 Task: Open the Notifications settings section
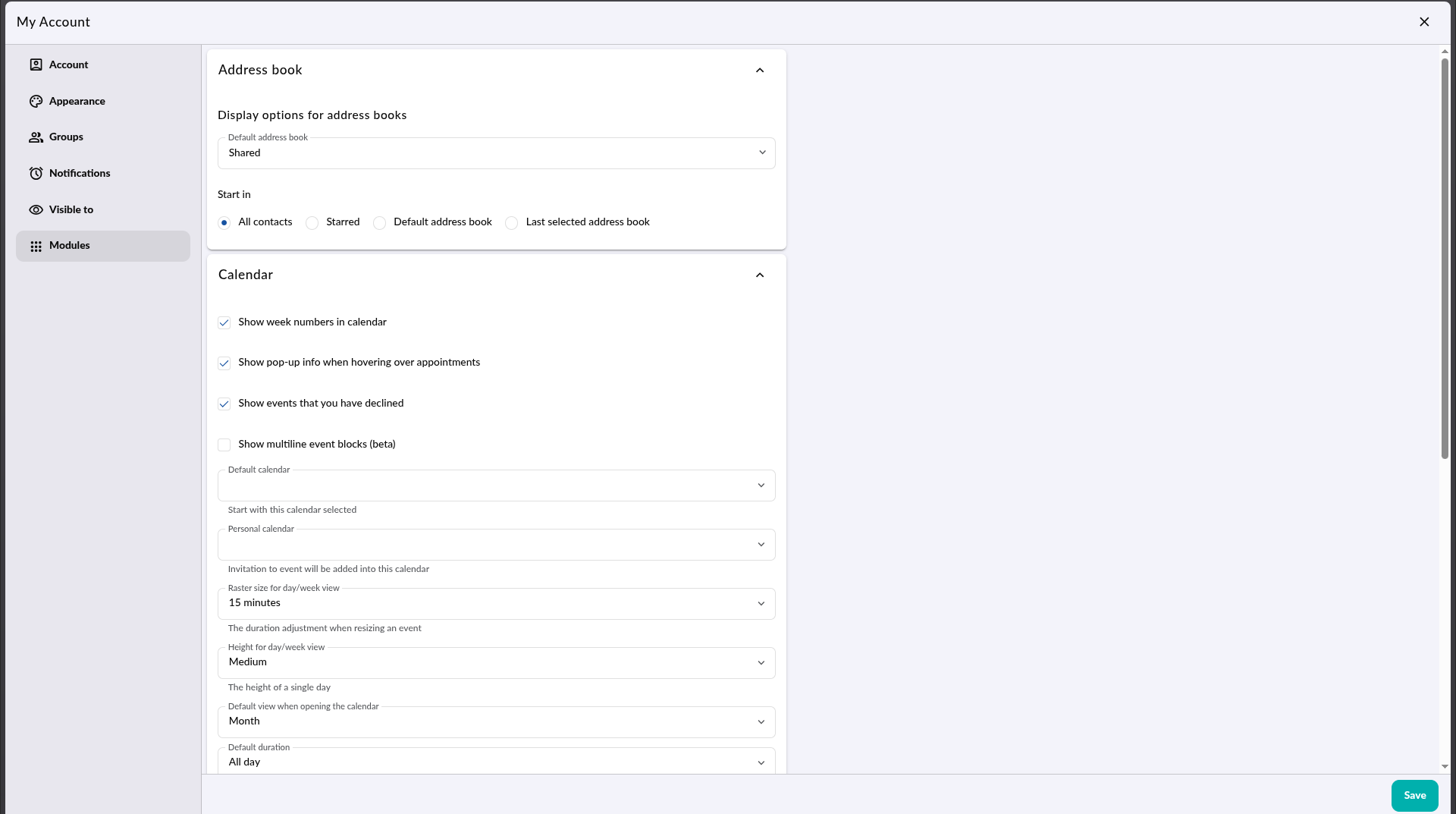pyautogui.click(x=103, y=174)
